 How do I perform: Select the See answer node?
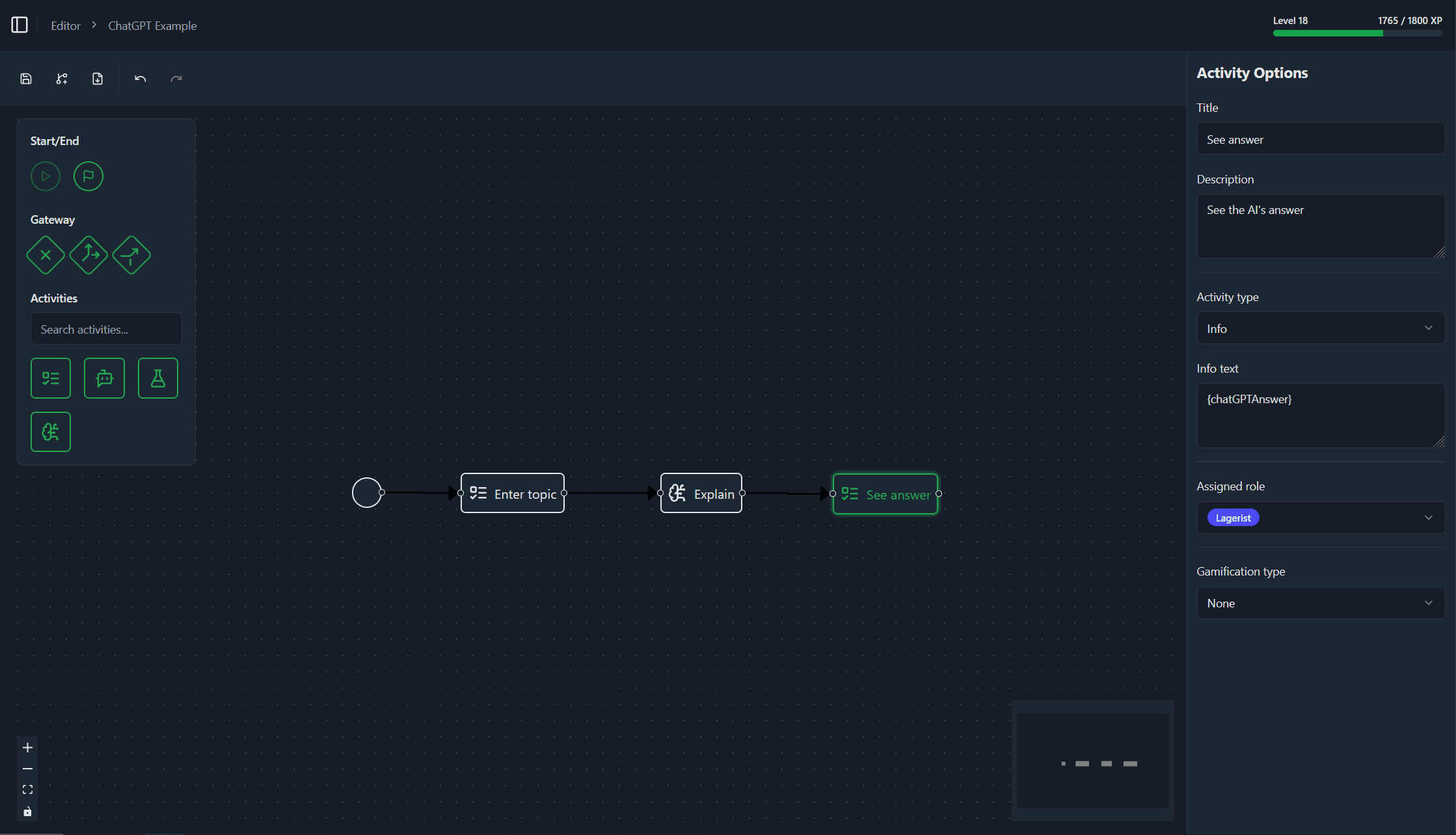(885, 494)
